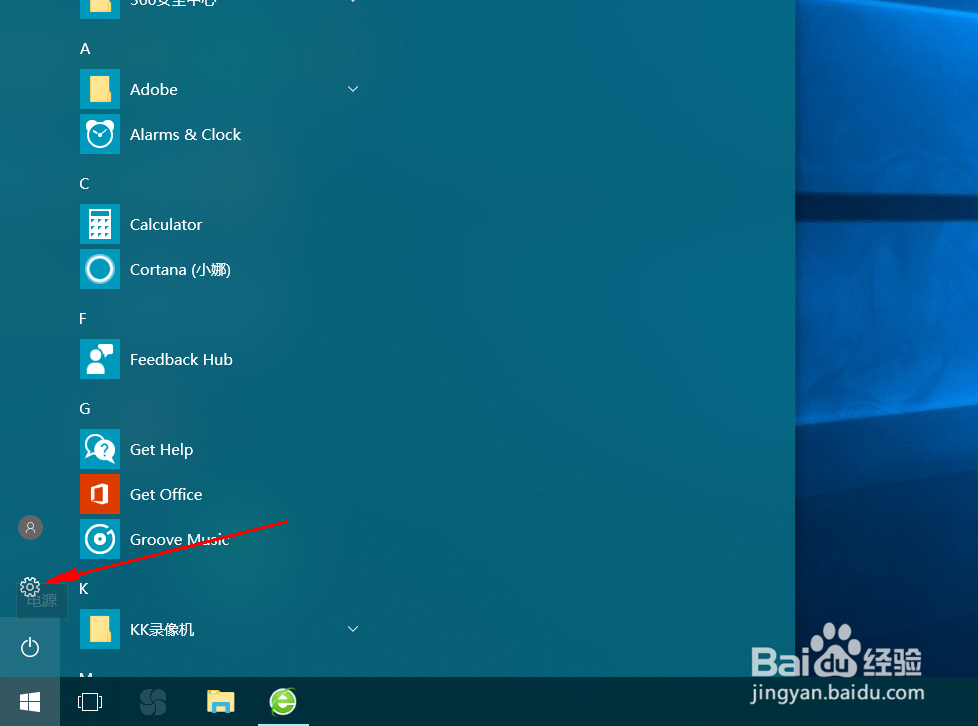
Task: Open the Calculator app icon
Action: [x=100, y=224]
